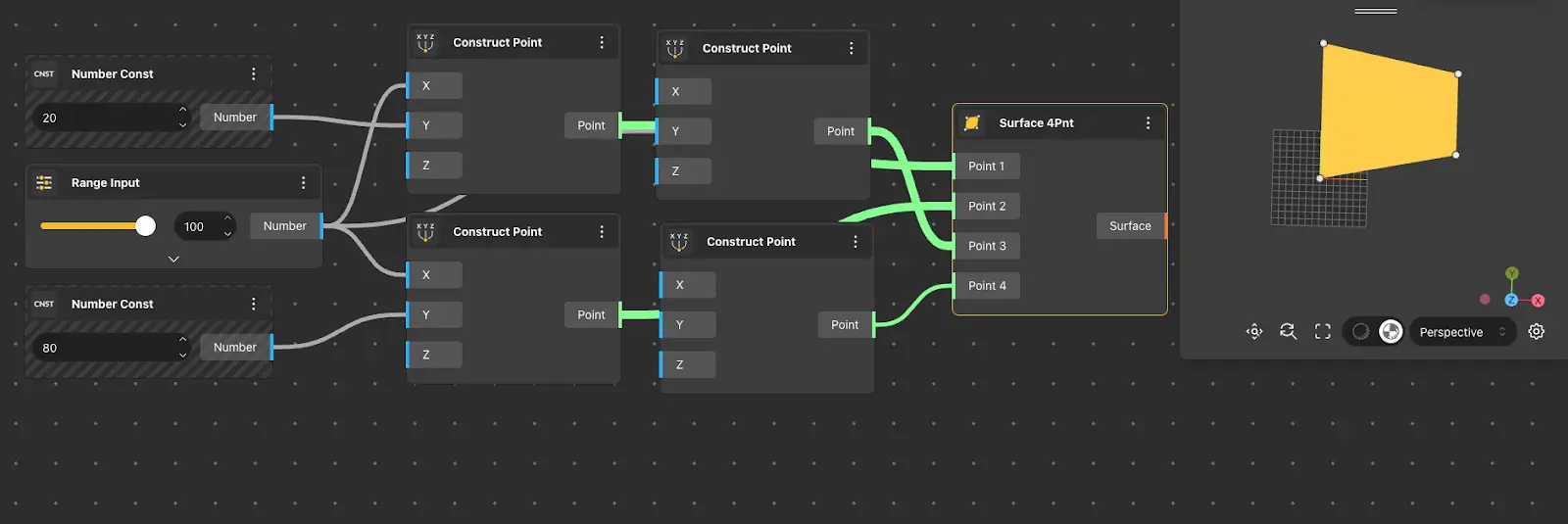Click the blue Z axis on the gizmo
Viewport: 1568px width, 524px height.
click(1511, 300)
